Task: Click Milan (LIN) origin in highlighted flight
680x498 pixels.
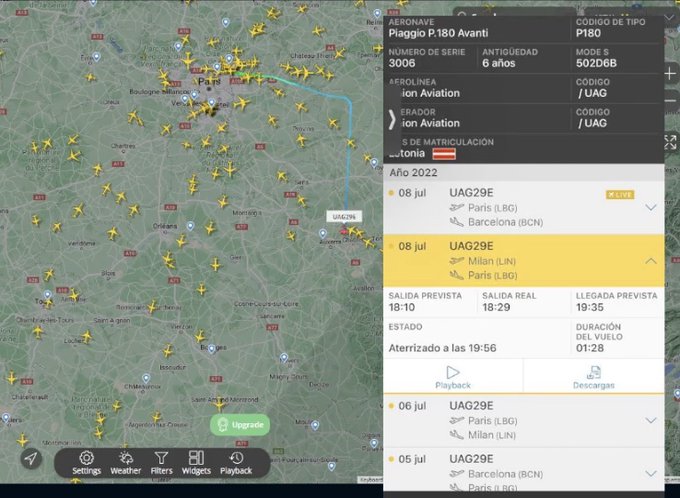Action: 492,261
